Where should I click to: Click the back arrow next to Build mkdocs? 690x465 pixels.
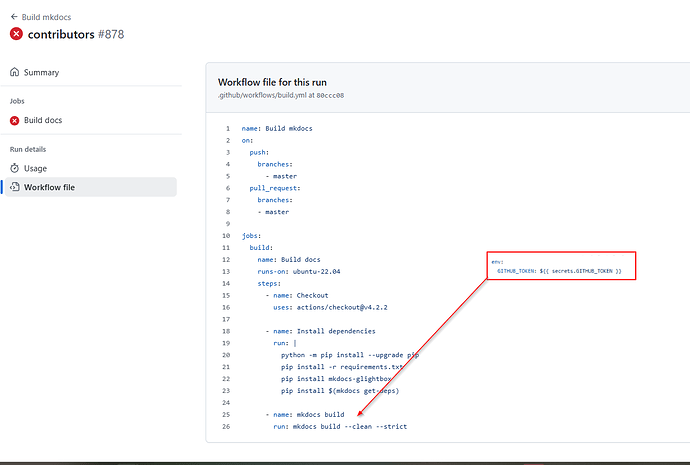pyautogui.click(x=14, y=17)
